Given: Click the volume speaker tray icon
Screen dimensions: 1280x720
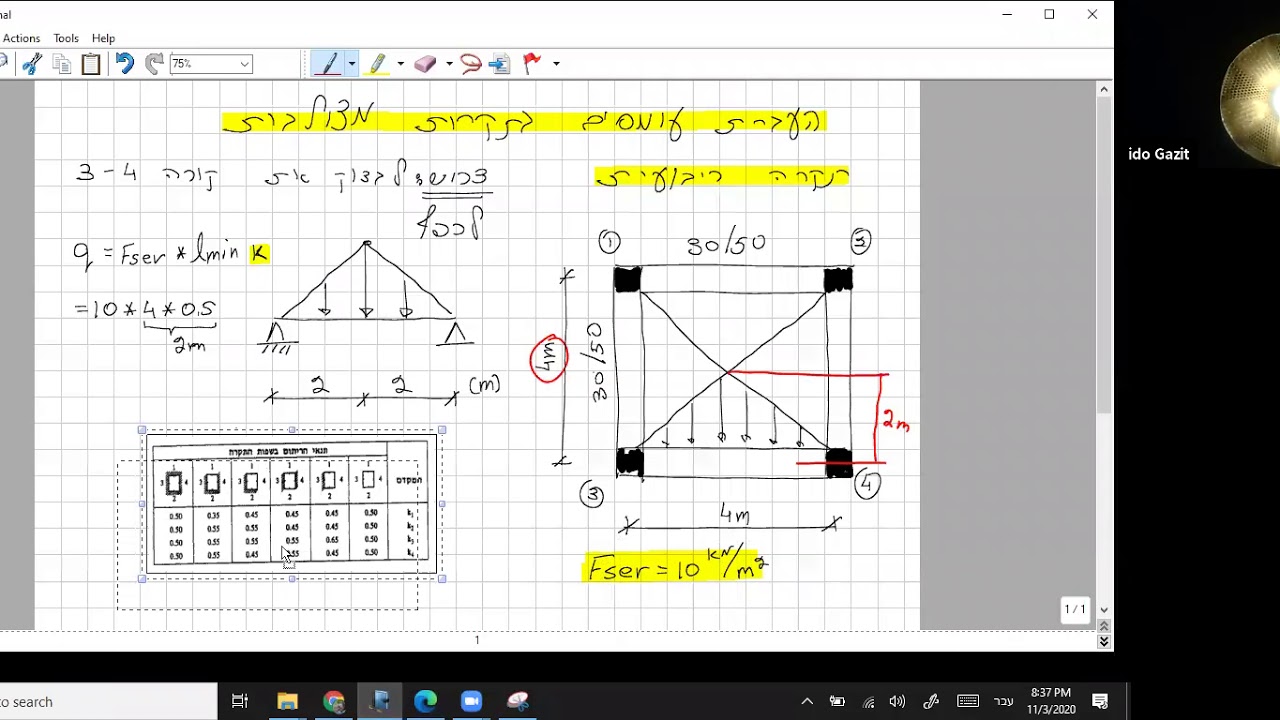Looking at the screenshot, I should (897, 702).
